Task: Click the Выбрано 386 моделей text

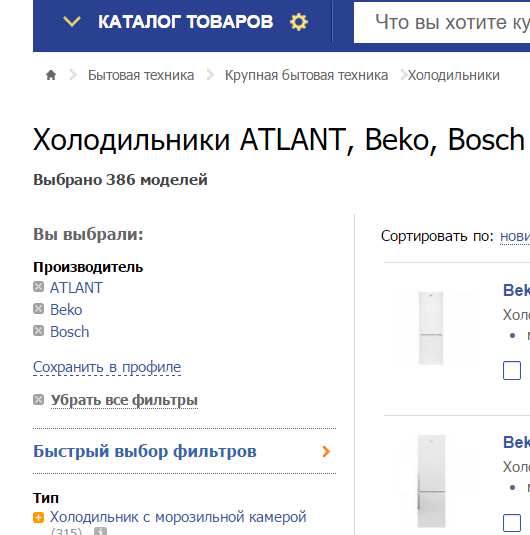Action: point(120,180)
